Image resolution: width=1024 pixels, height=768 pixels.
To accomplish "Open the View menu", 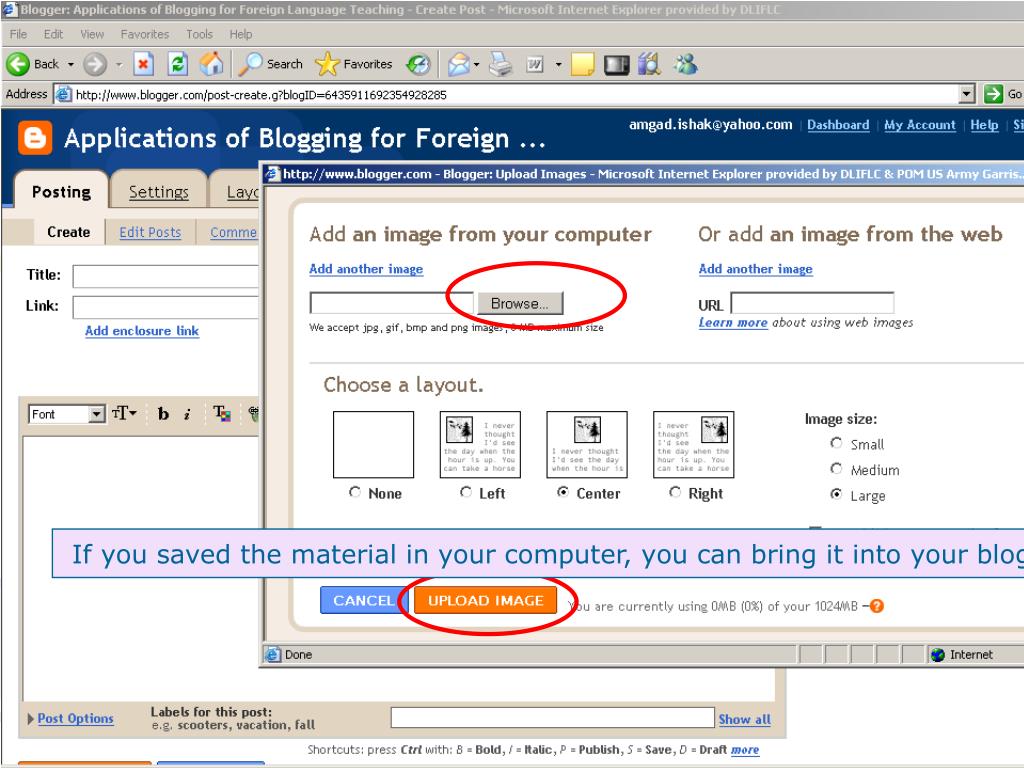I will pos(92,34).
